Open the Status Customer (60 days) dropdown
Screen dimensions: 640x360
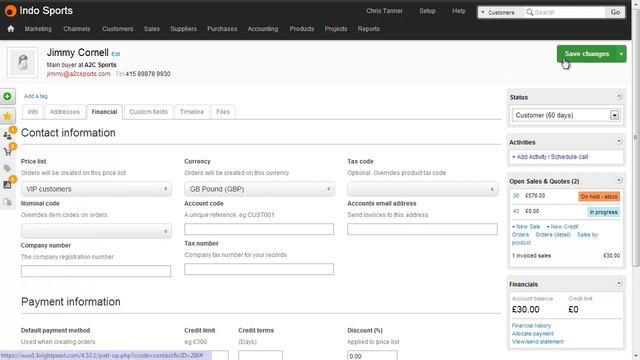(x=566, y=116)
